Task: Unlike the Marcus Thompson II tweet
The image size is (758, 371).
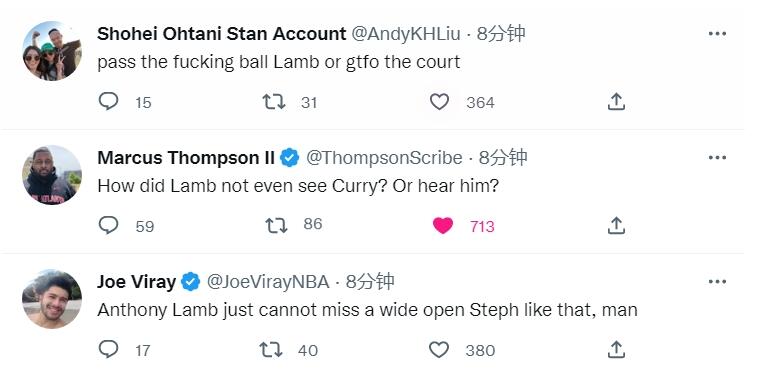Action: click(443, 225)
